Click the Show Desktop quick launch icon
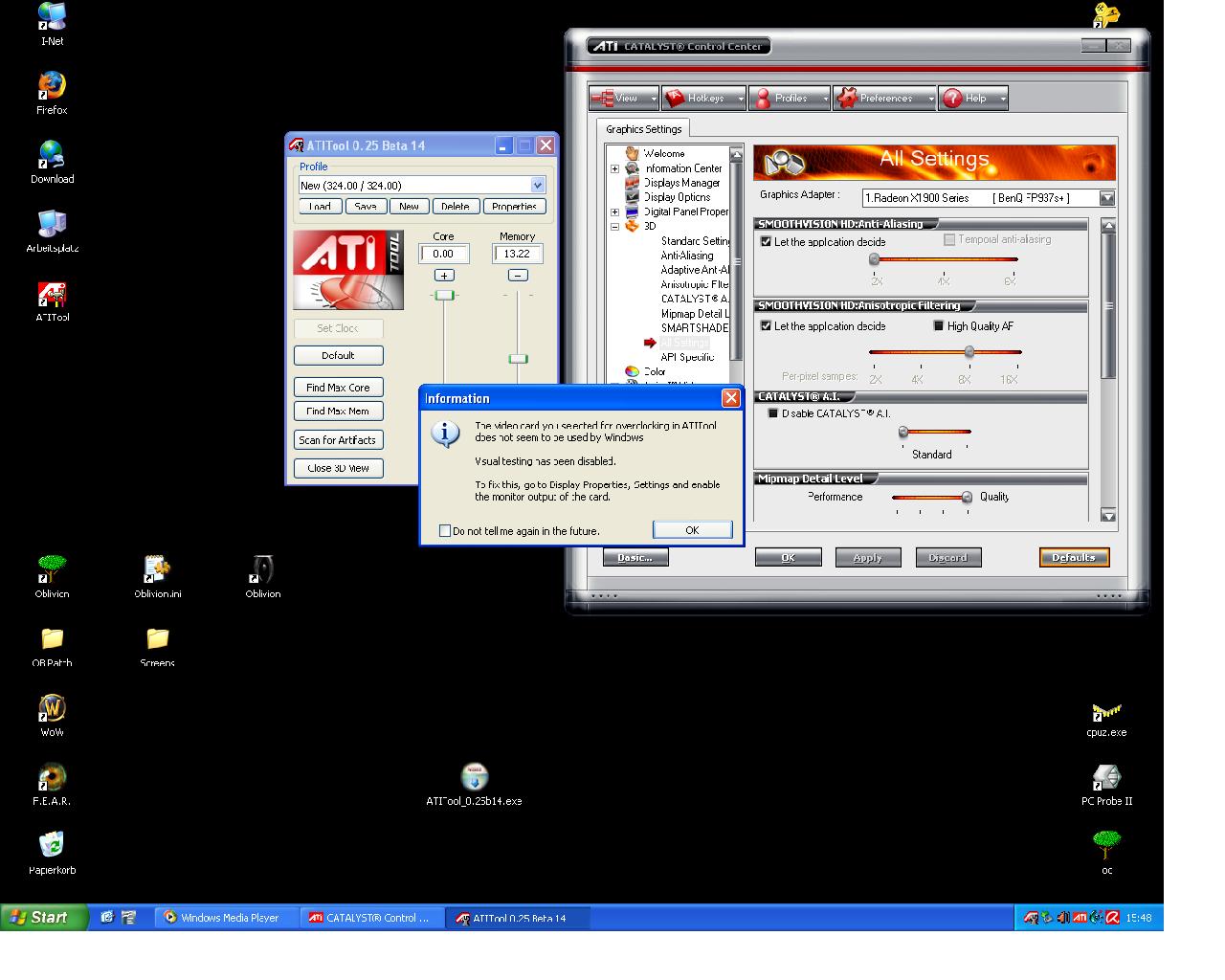Image resolution: width=1225 pixels, height=980 pixels. tap(107, 917)
